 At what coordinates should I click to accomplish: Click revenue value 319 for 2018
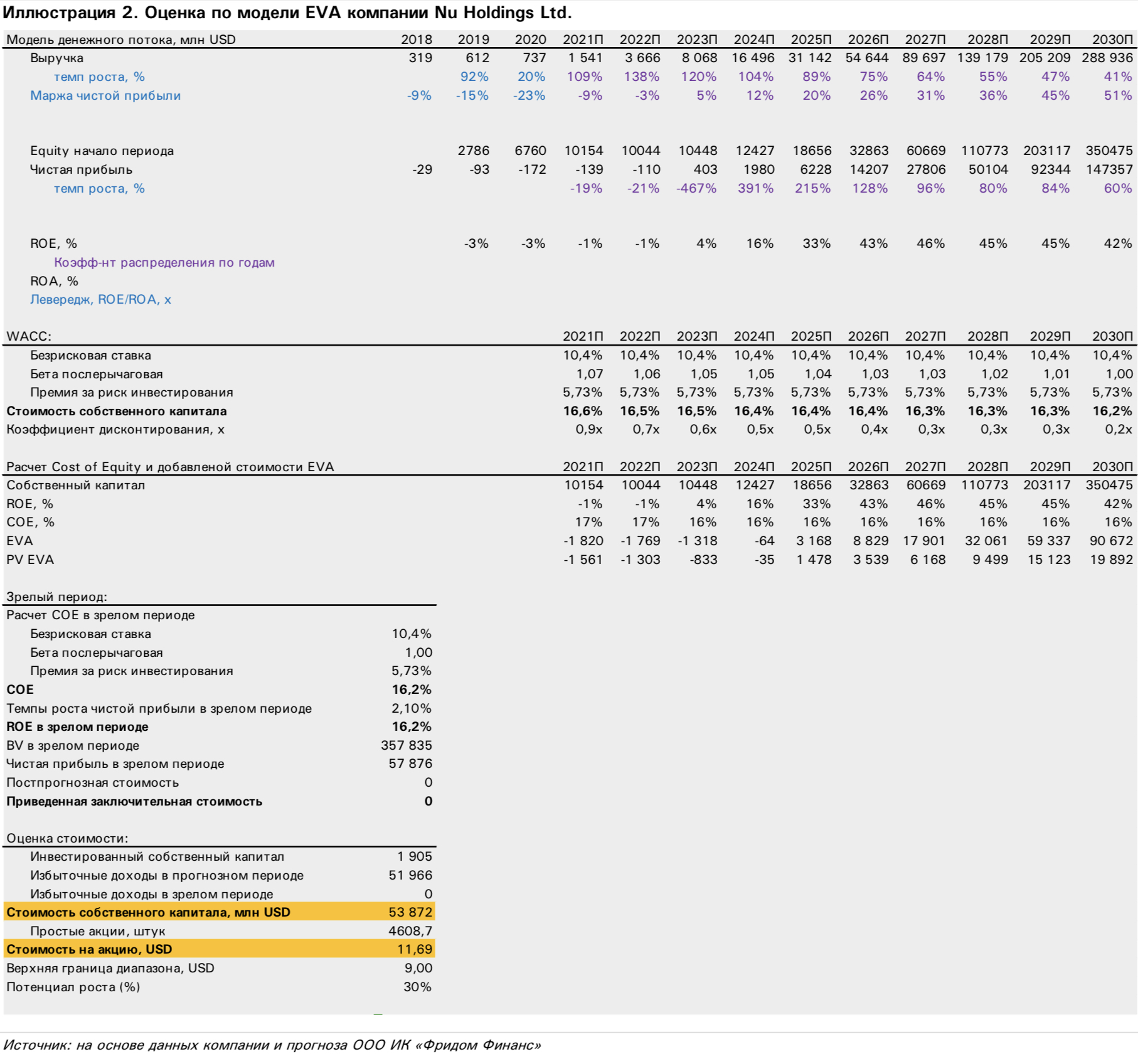(x=420, y=58)
